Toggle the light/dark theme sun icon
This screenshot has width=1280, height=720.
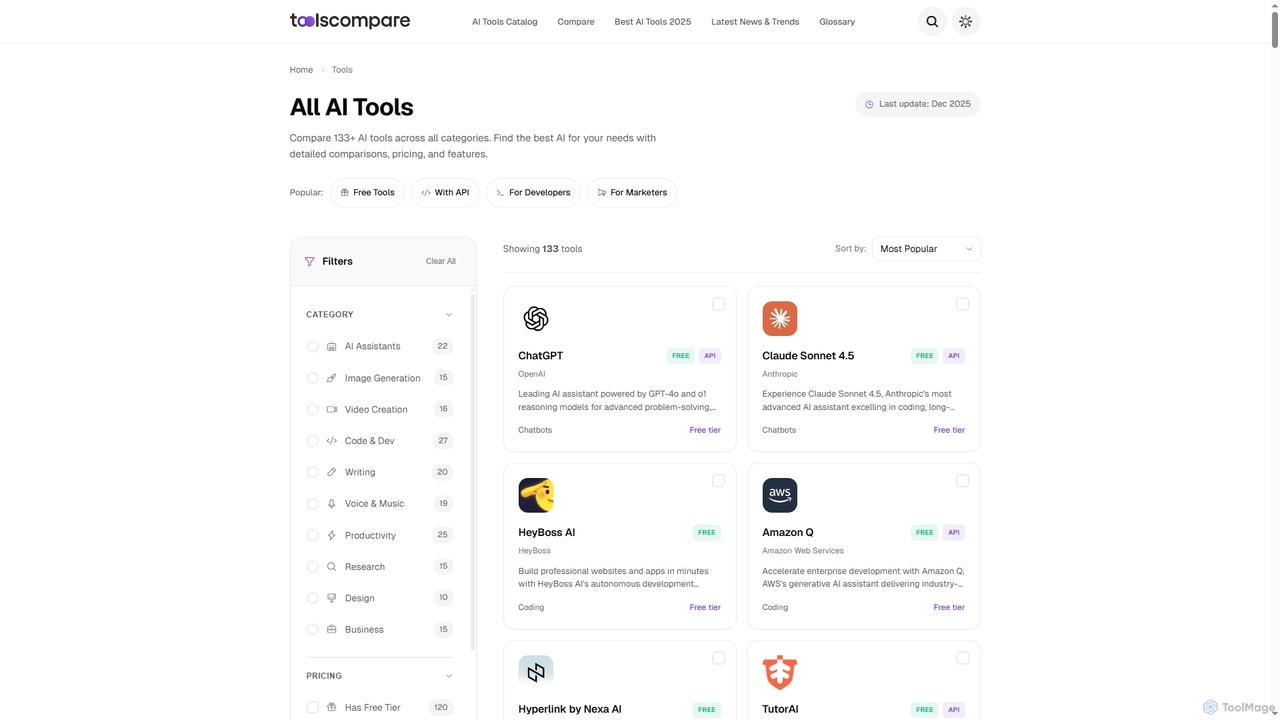click(x=965, y=21)
